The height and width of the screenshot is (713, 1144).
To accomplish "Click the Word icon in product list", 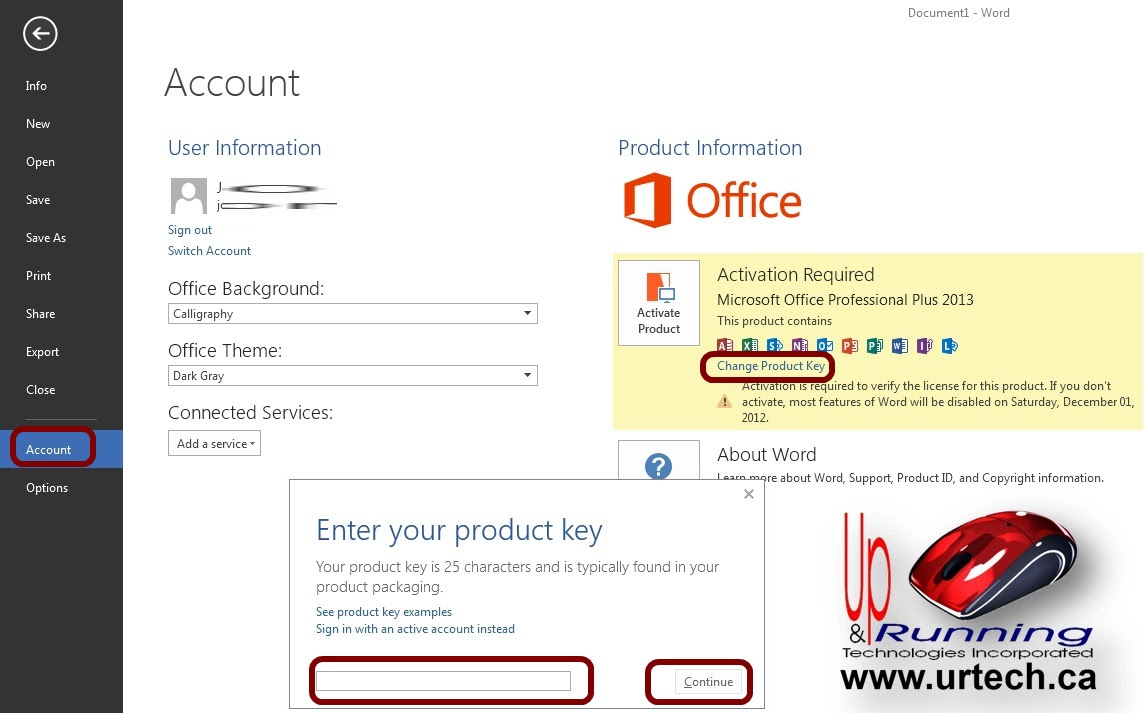I will (x=900, y=345).
